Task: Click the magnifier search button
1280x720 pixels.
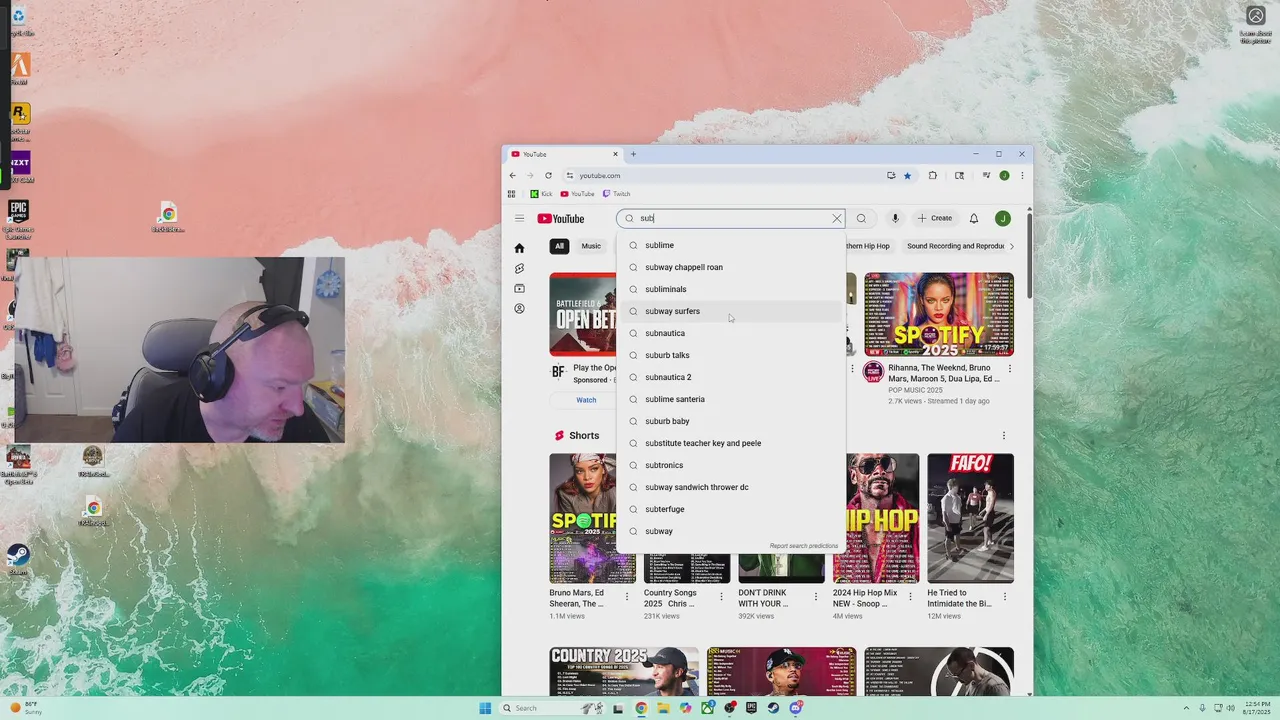Action: (x=861, y=218)
